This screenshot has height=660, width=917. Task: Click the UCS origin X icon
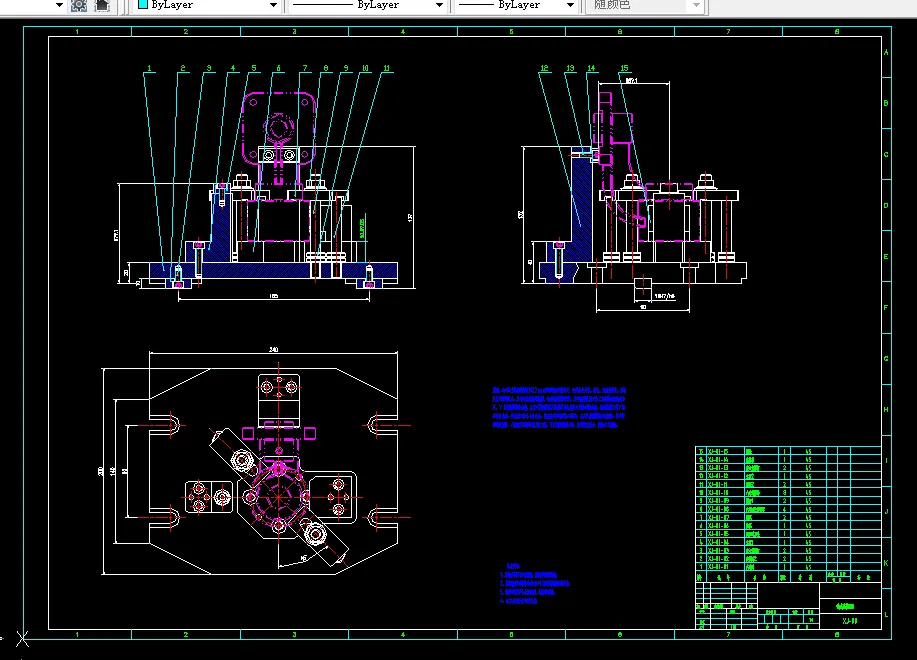(x=22, y=639)
